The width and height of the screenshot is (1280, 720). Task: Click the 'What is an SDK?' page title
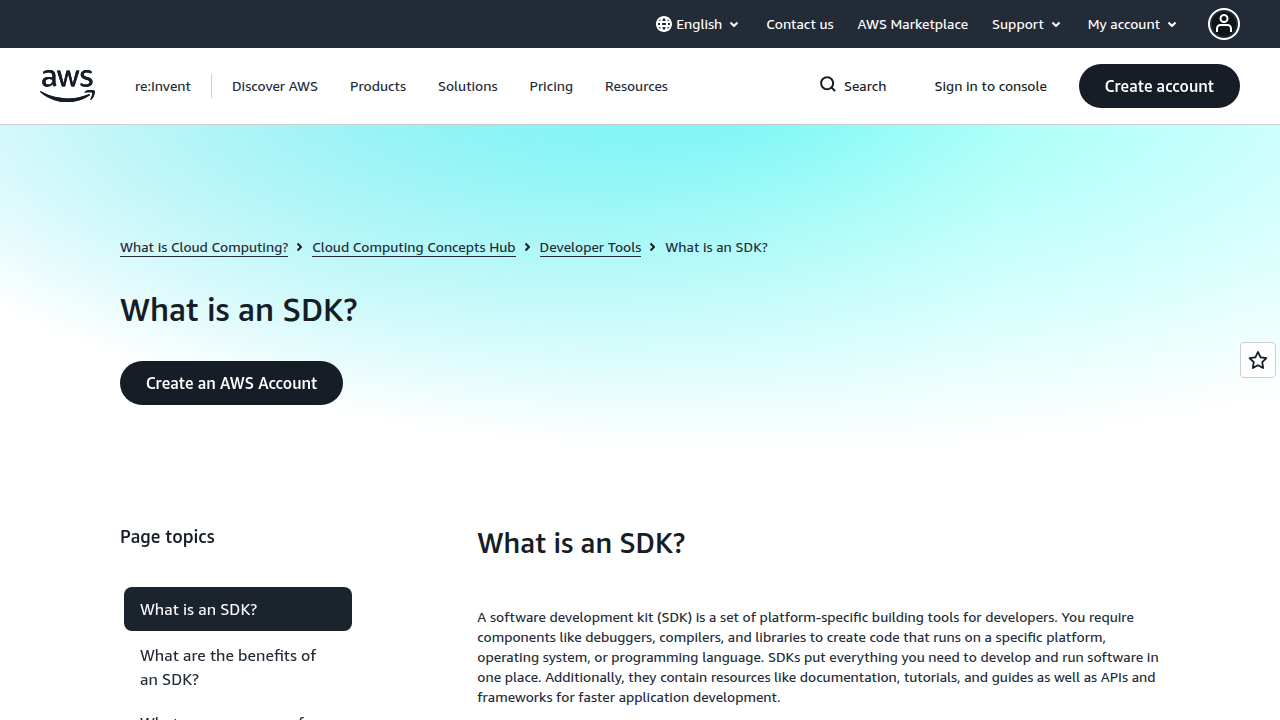coord(239,310)
